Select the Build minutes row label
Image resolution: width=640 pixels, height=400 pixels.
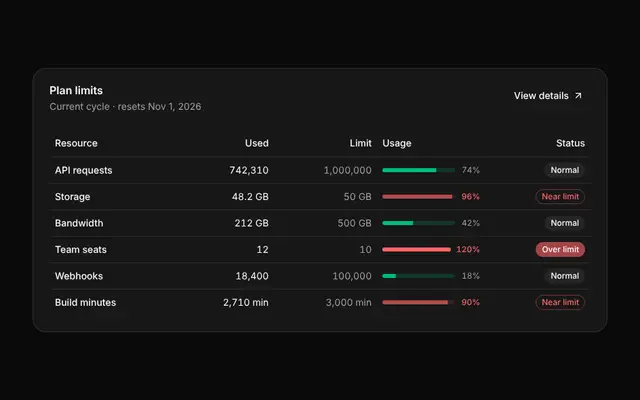pyautogui.click(x=85, y=303)
